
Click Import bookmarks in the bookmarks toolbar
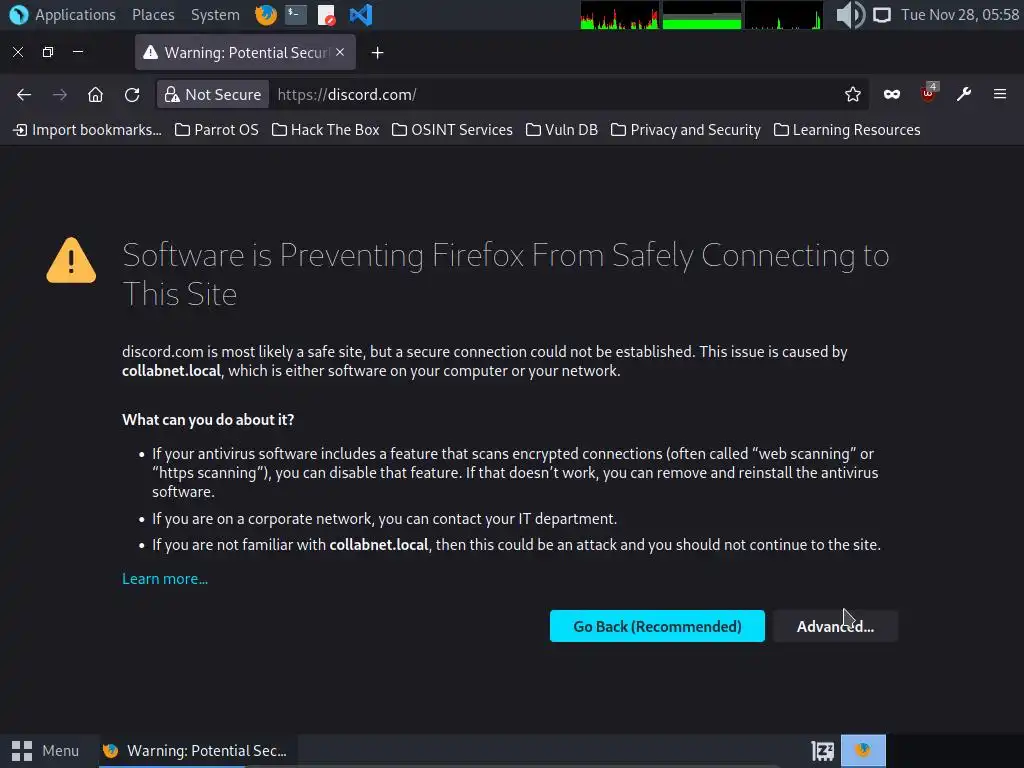click(x=88, y=130)
